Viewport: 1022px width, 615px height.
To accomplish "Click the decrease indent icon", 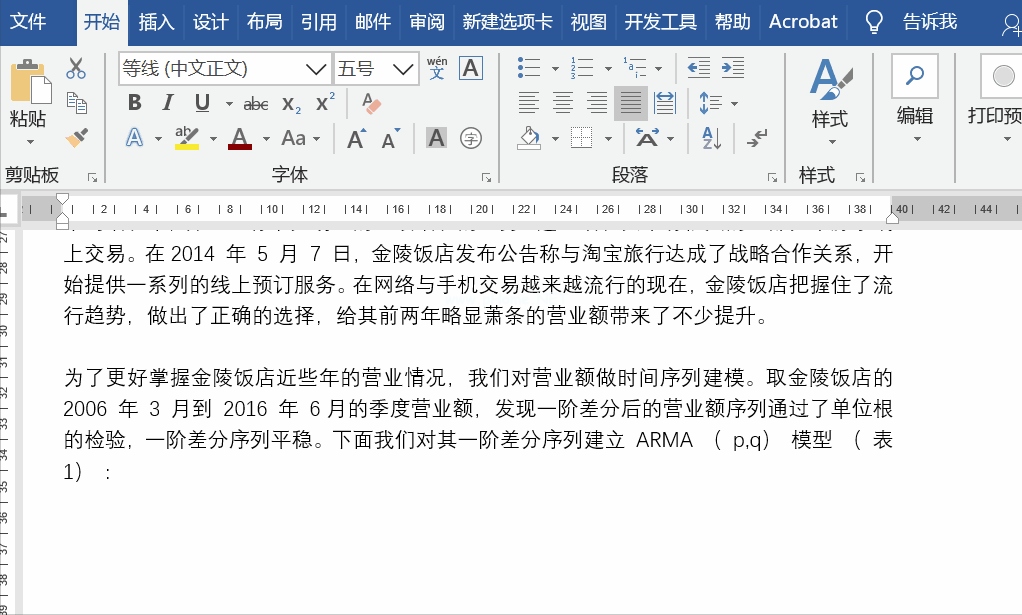I will (699, 68).
